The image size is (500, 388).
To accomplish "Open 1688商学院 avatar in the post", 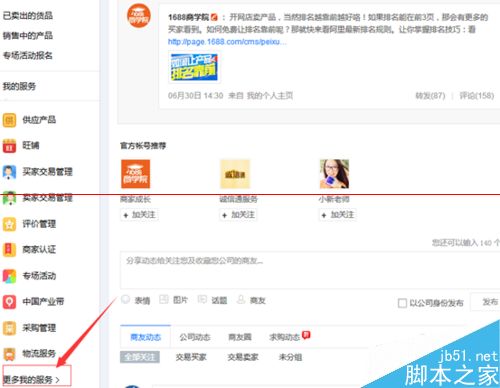I will click(x=139, y=16).
